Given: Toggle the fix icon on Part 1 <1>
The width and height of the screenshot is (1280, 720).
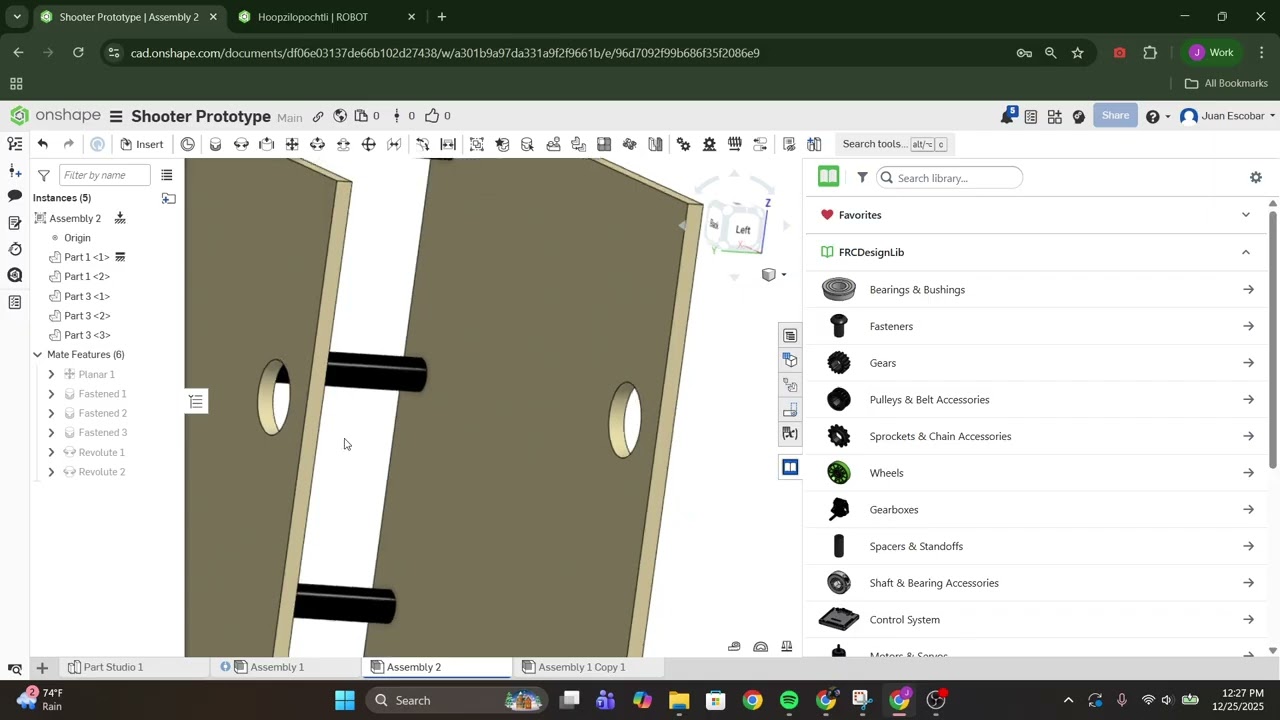Looking at the screenshot, I should coord(120,257).
